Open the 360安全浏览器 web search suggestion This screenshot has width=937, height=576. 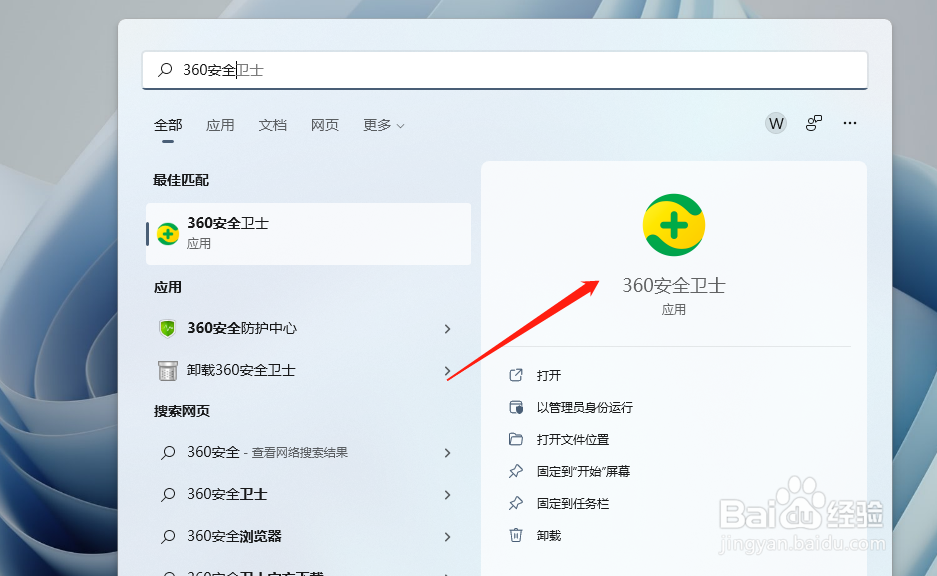click(x=308, y=536)
